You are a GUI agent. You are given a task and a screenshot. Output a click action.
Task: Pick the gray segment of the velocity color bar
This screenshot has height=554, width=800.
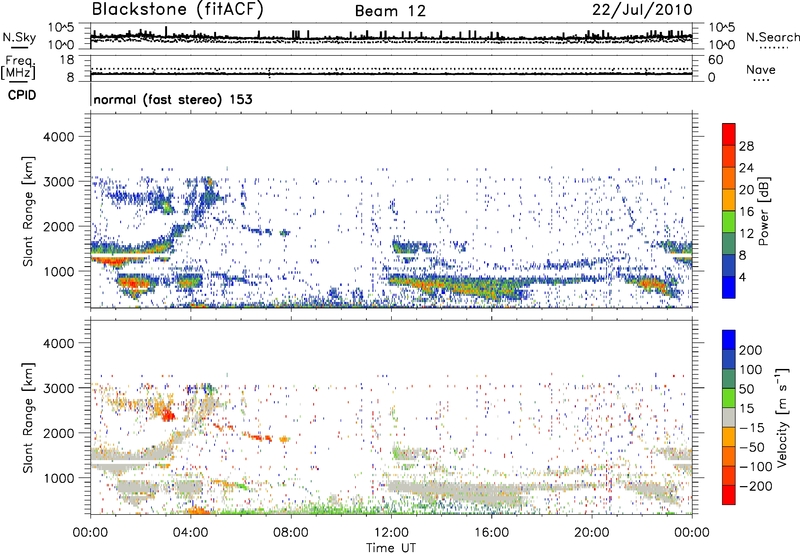pyautogui.click(x=729, y=417)
